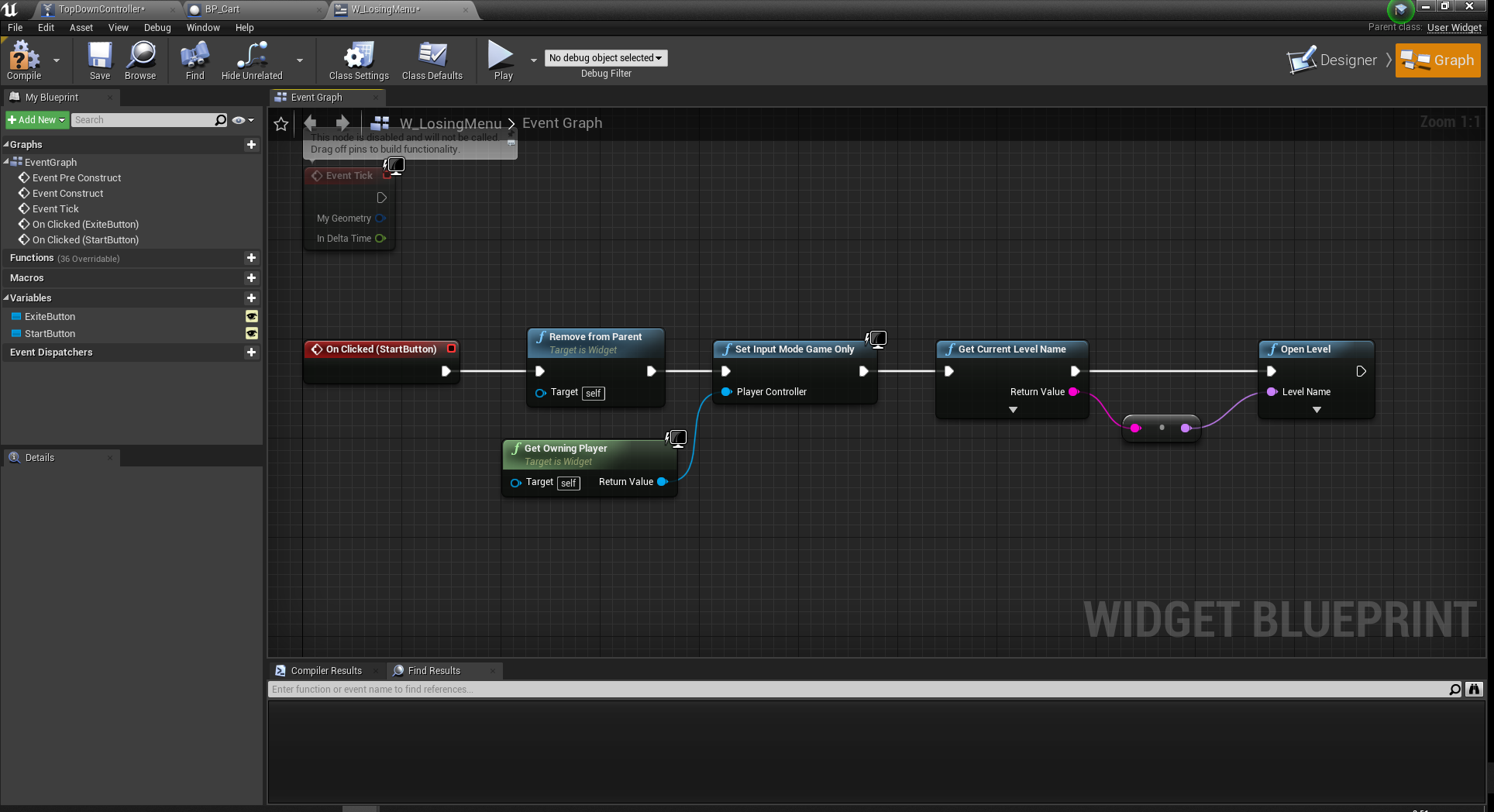Add a new variable with plus icon
Screen dimensions: 1494x812
pyautogui.click(x=251, y=298)
